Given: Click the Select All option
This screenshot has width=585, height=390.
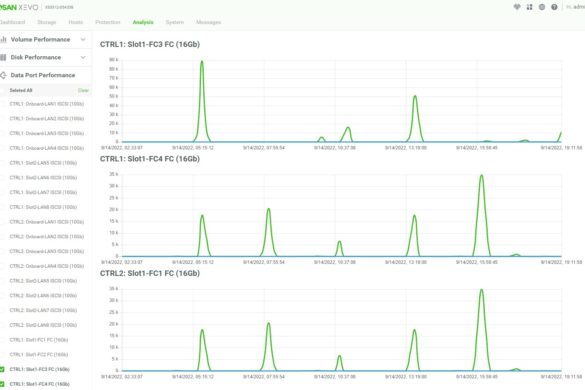Looking at the screenshot, I should [x=21, y=90].
